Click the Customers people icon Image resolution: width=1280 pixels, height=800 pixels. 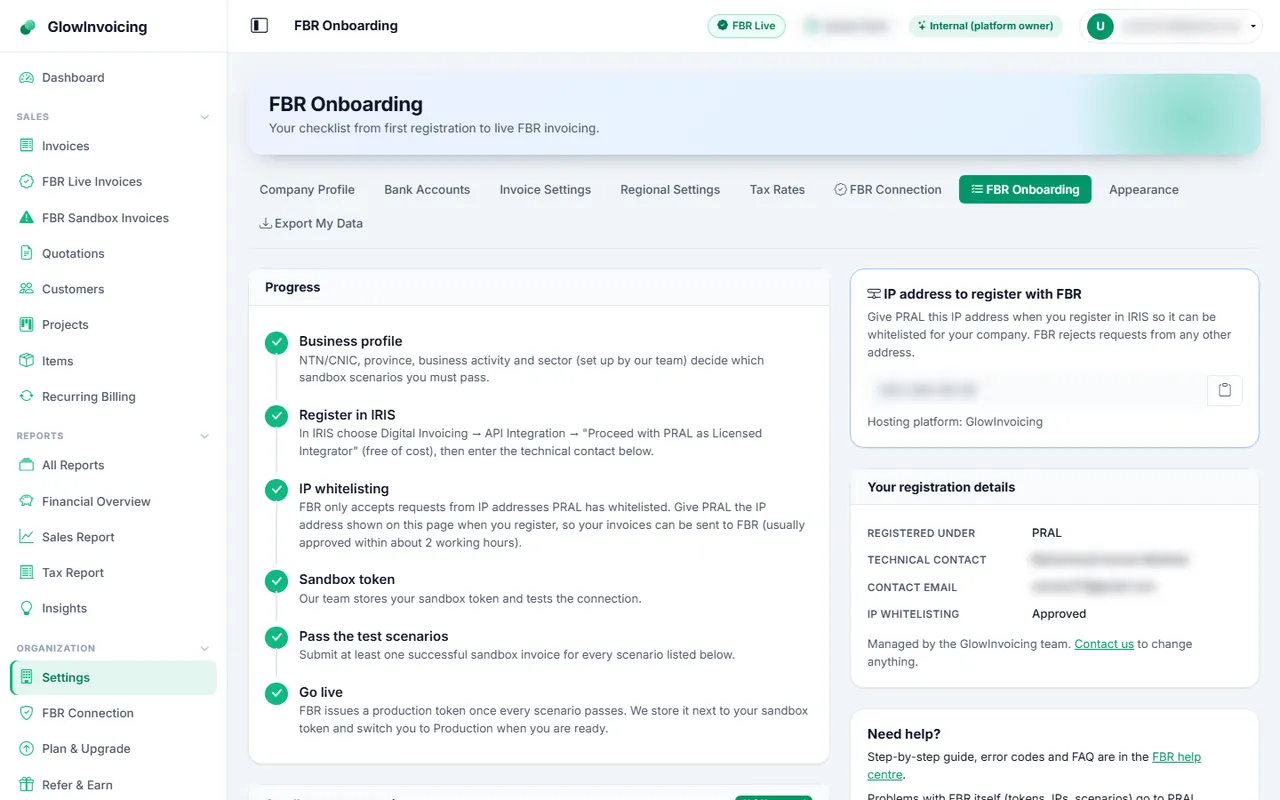coord(27,289)
